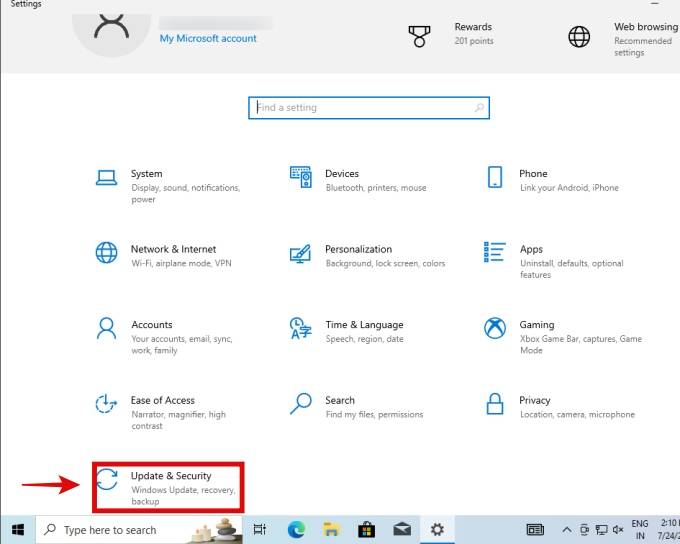
Task: Click the Search magnifier category icon
Action: 301,403
